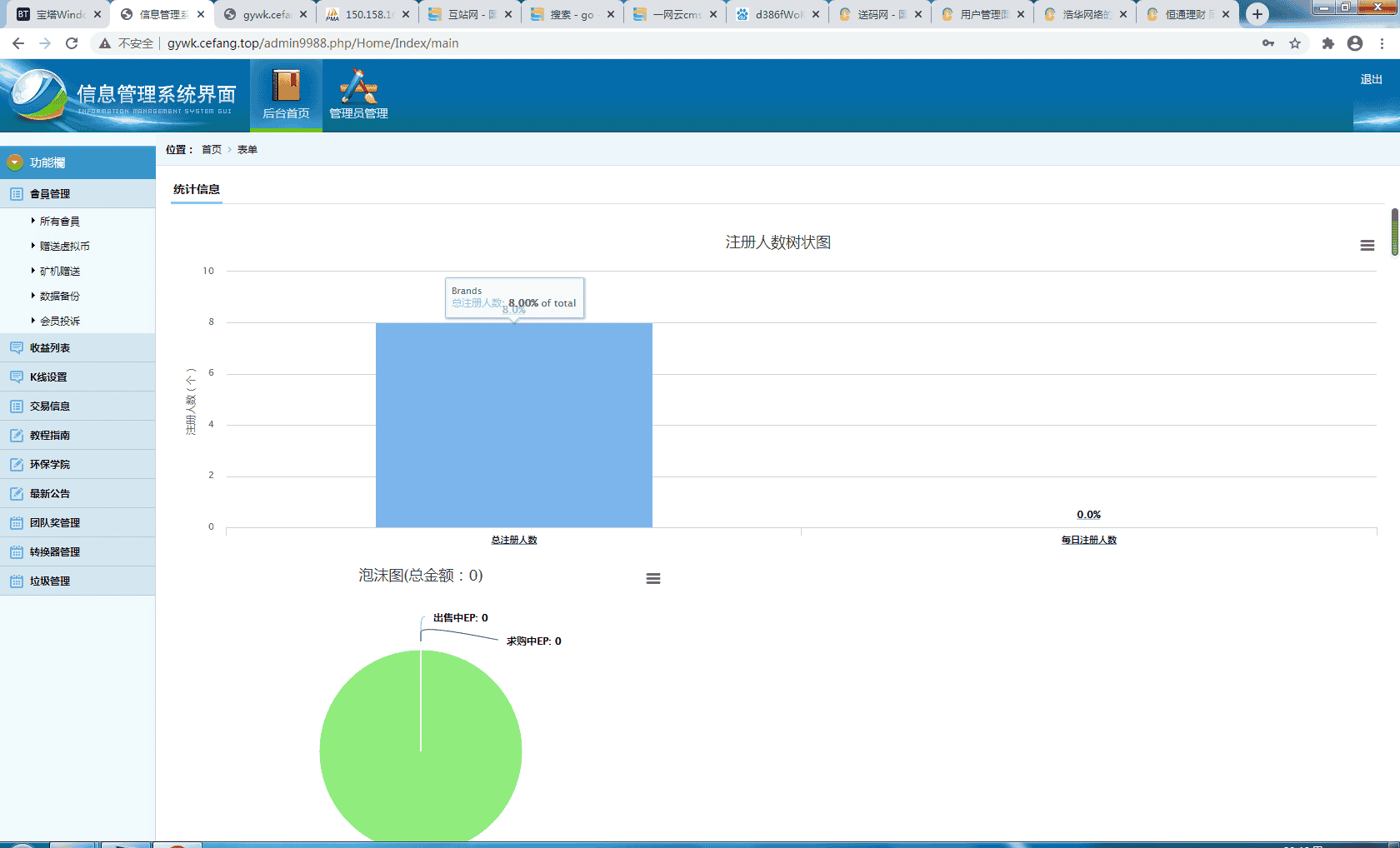The height and width of the screenshot is (848, 1400).
Task: Open the 矿机赠送 submenu item
Action: pos(60,272)
